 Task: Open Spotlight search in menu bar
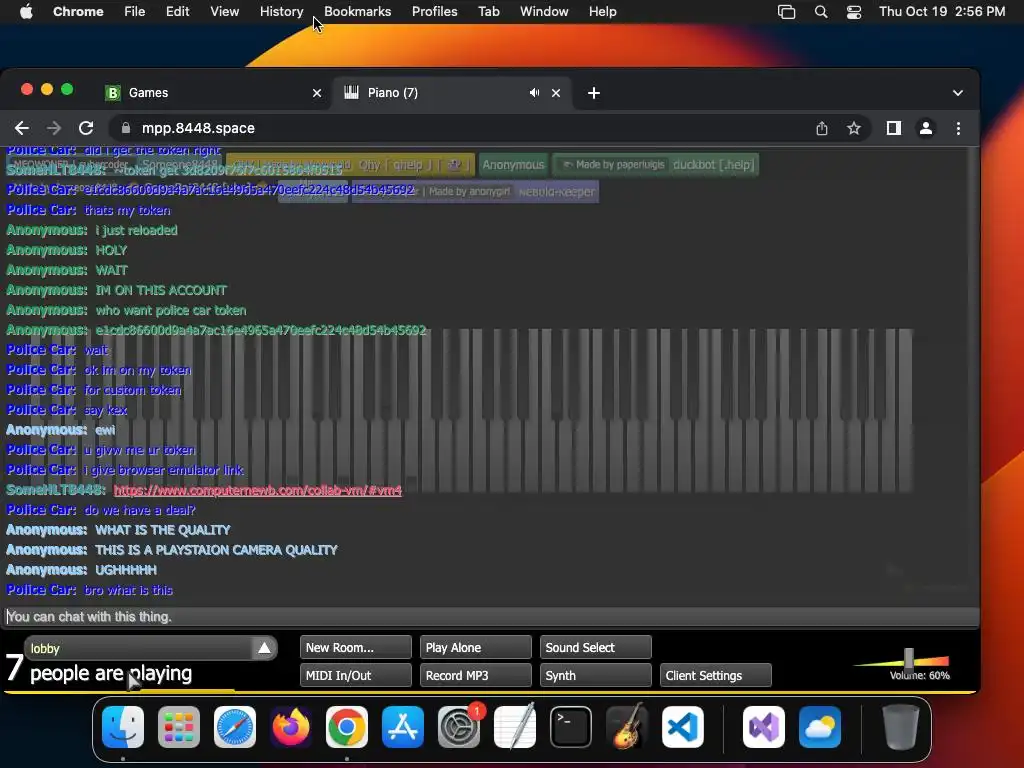pyautogui.click(x=821, y=12)
